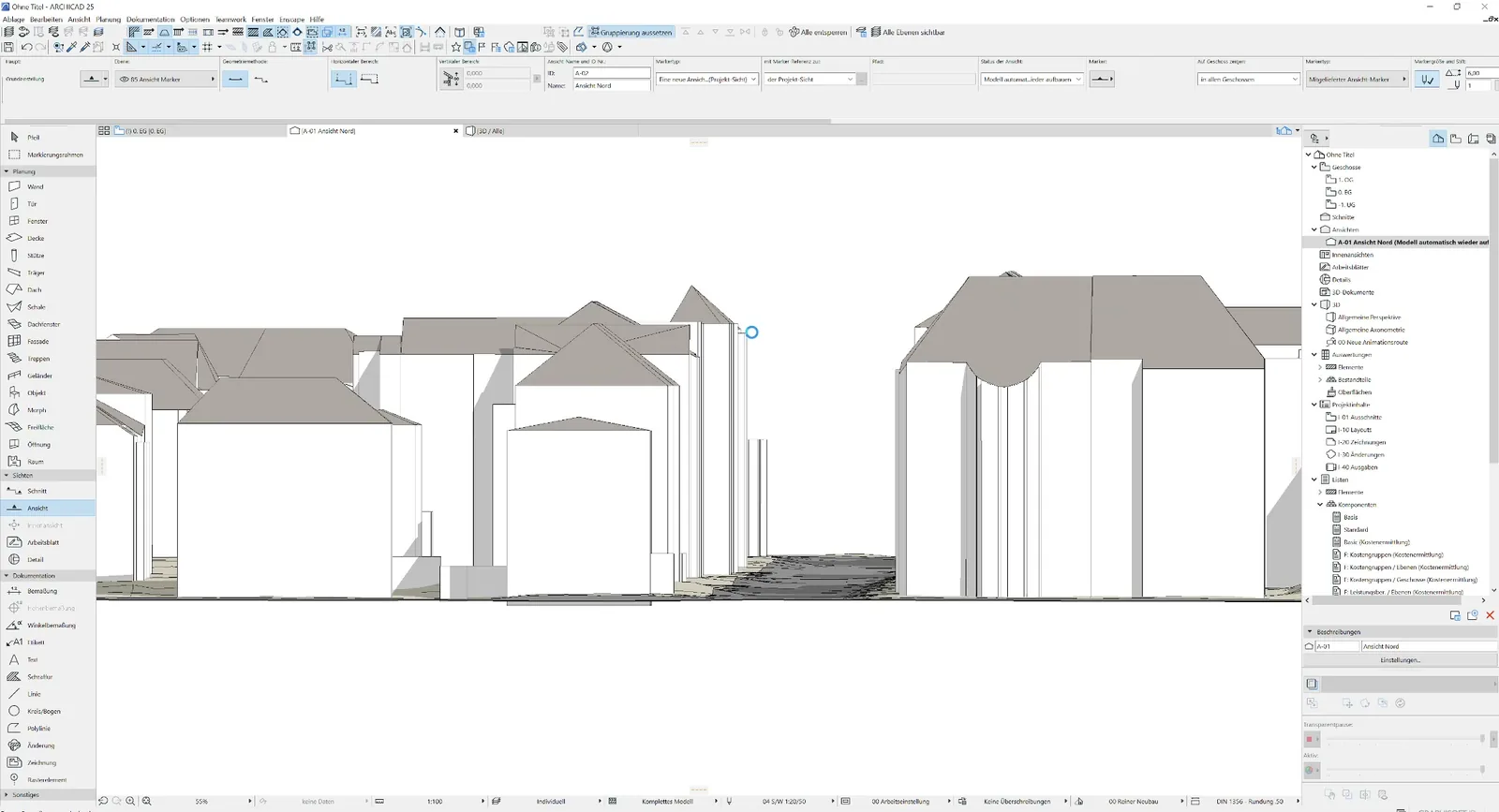Click the ID input field 'A-02'

611,72
